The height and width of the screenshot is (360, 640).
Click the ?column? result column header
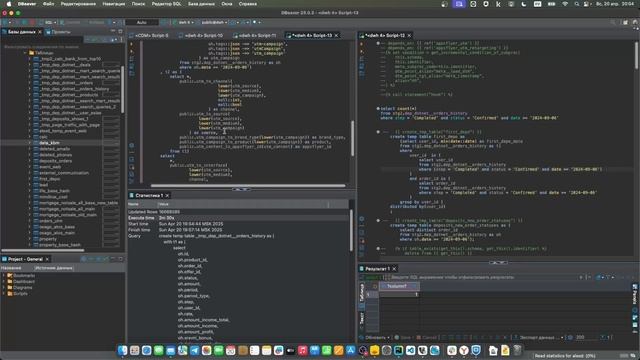pyautogui.click(x=399, y=286)
